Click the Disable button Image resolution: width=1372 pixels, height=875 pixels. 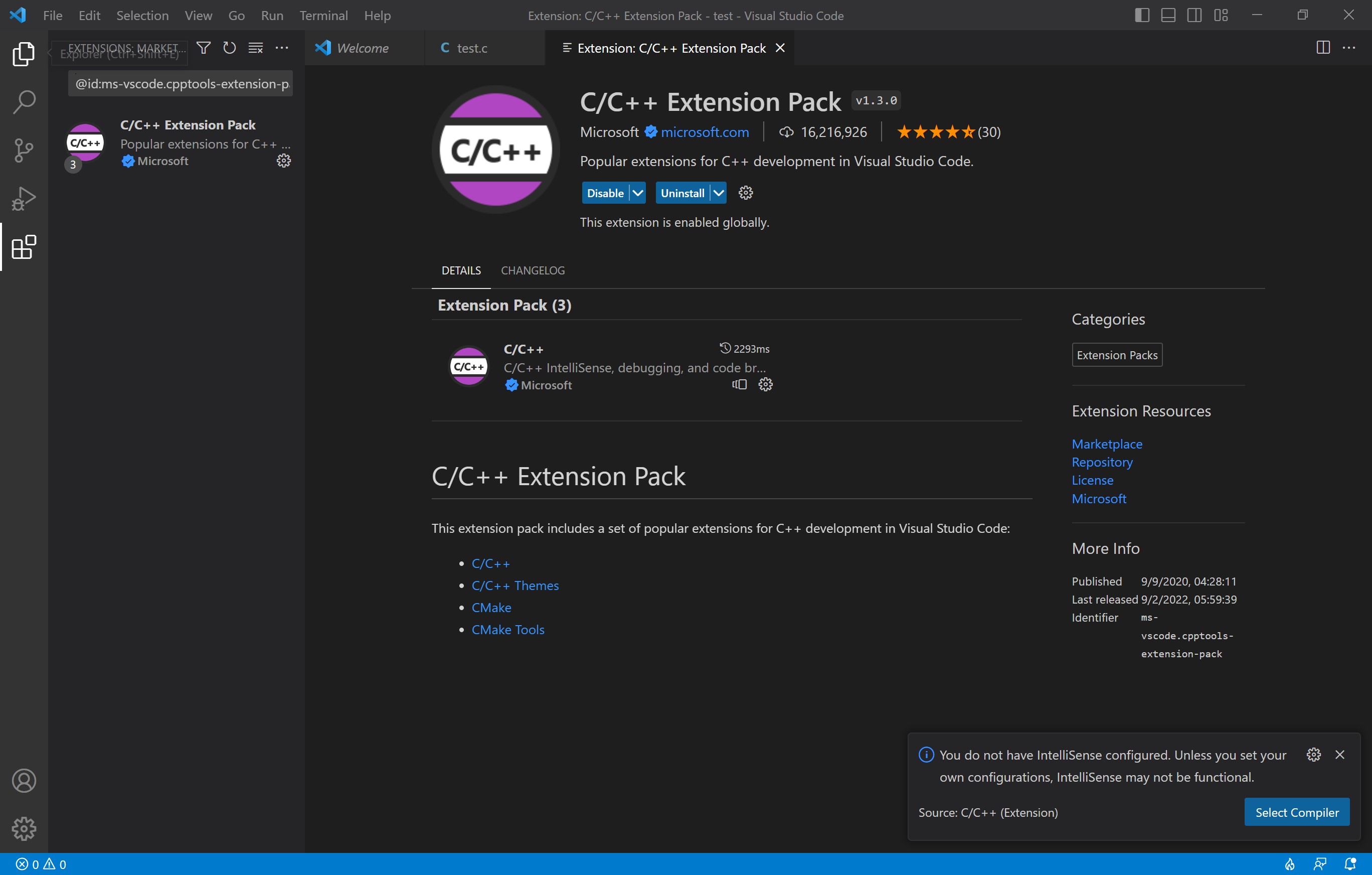point(605,193)
